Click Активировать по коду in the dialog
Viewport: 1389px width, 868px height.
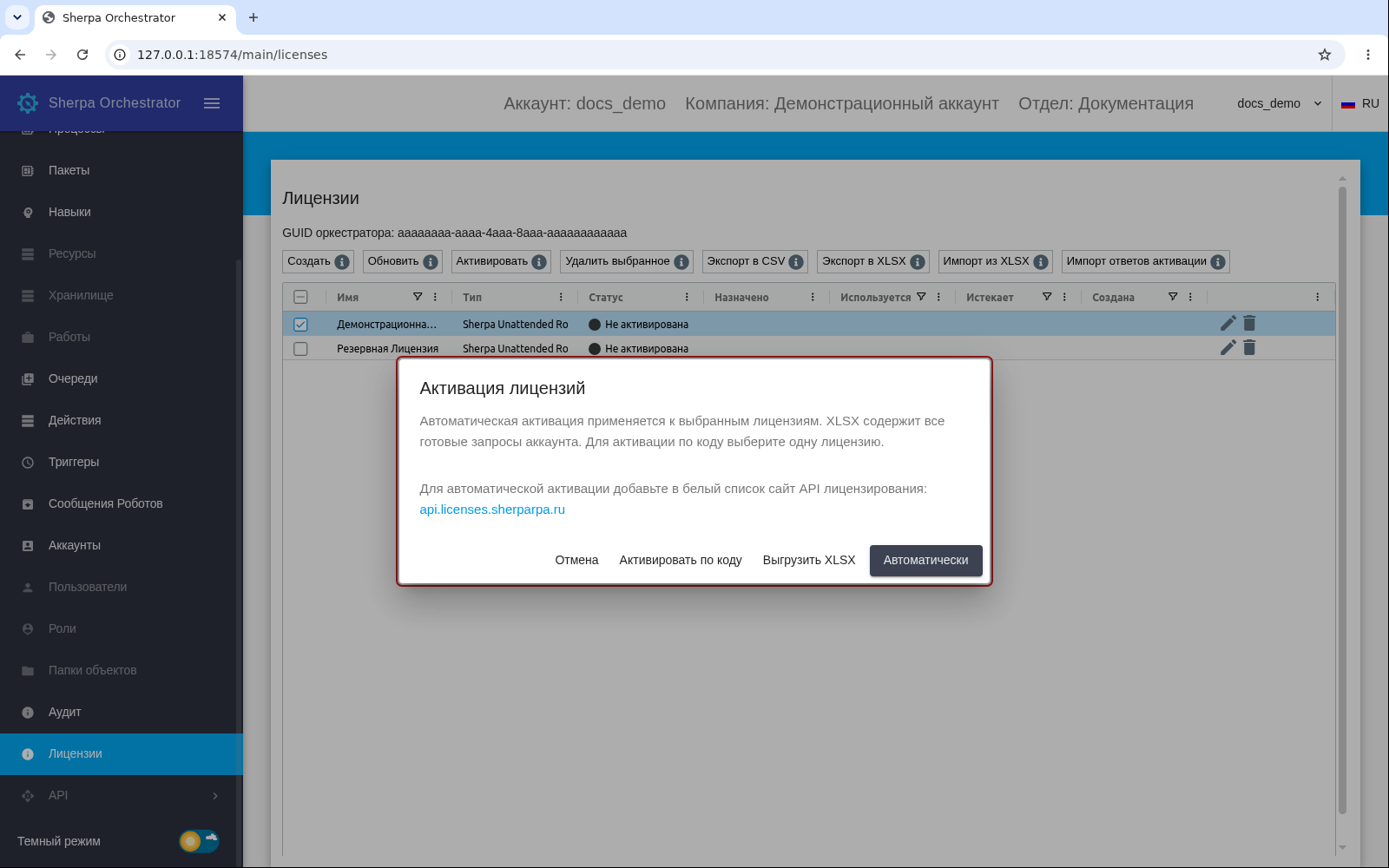tap(681, 561)
